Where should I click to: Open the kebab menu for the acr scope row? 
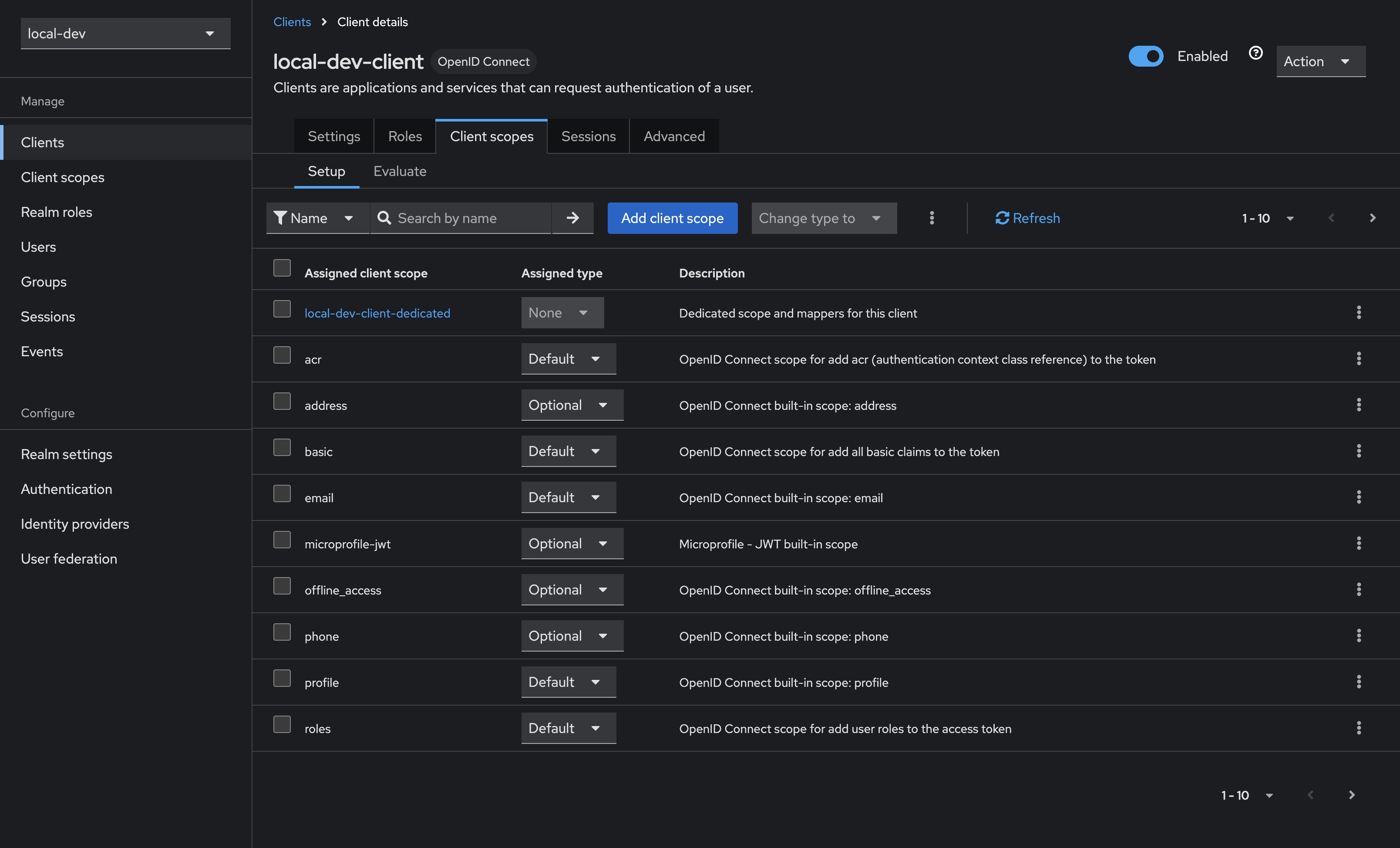(1359, 358)
